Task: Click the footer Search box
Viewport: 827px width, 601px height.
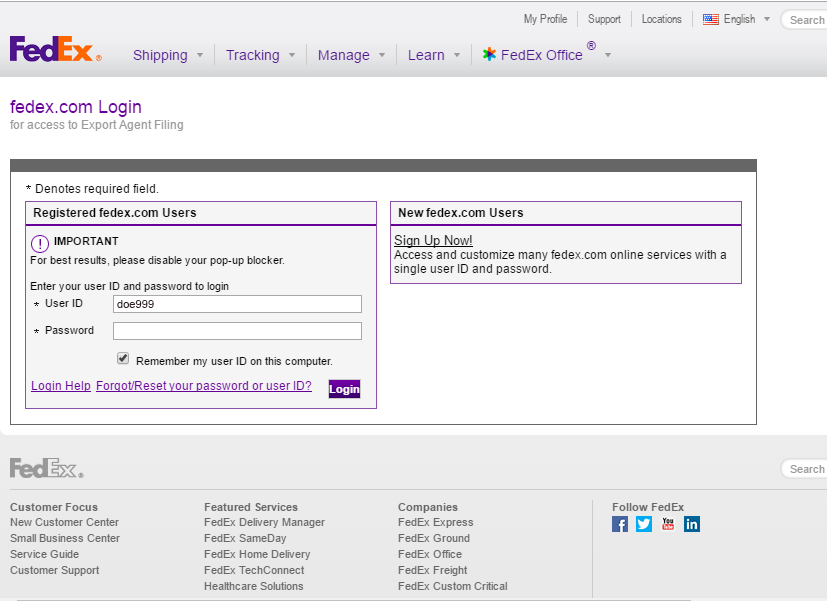Action: pos(804,469)
